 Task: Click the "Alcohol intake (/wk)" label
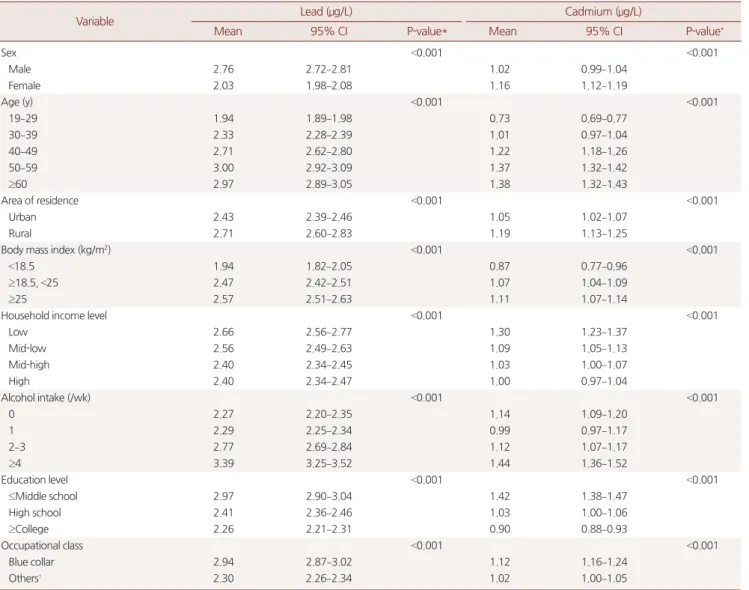[x=45, y=397]
